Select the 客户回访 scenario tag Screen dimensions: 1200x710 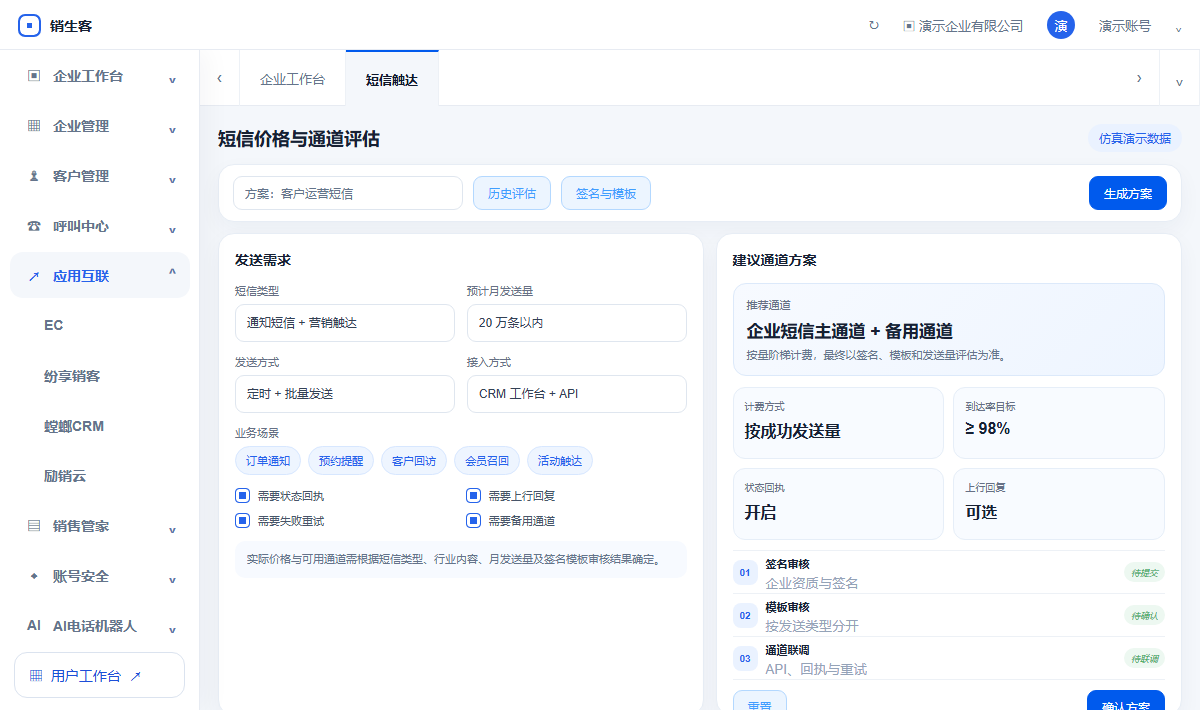(x=414, y=461)
